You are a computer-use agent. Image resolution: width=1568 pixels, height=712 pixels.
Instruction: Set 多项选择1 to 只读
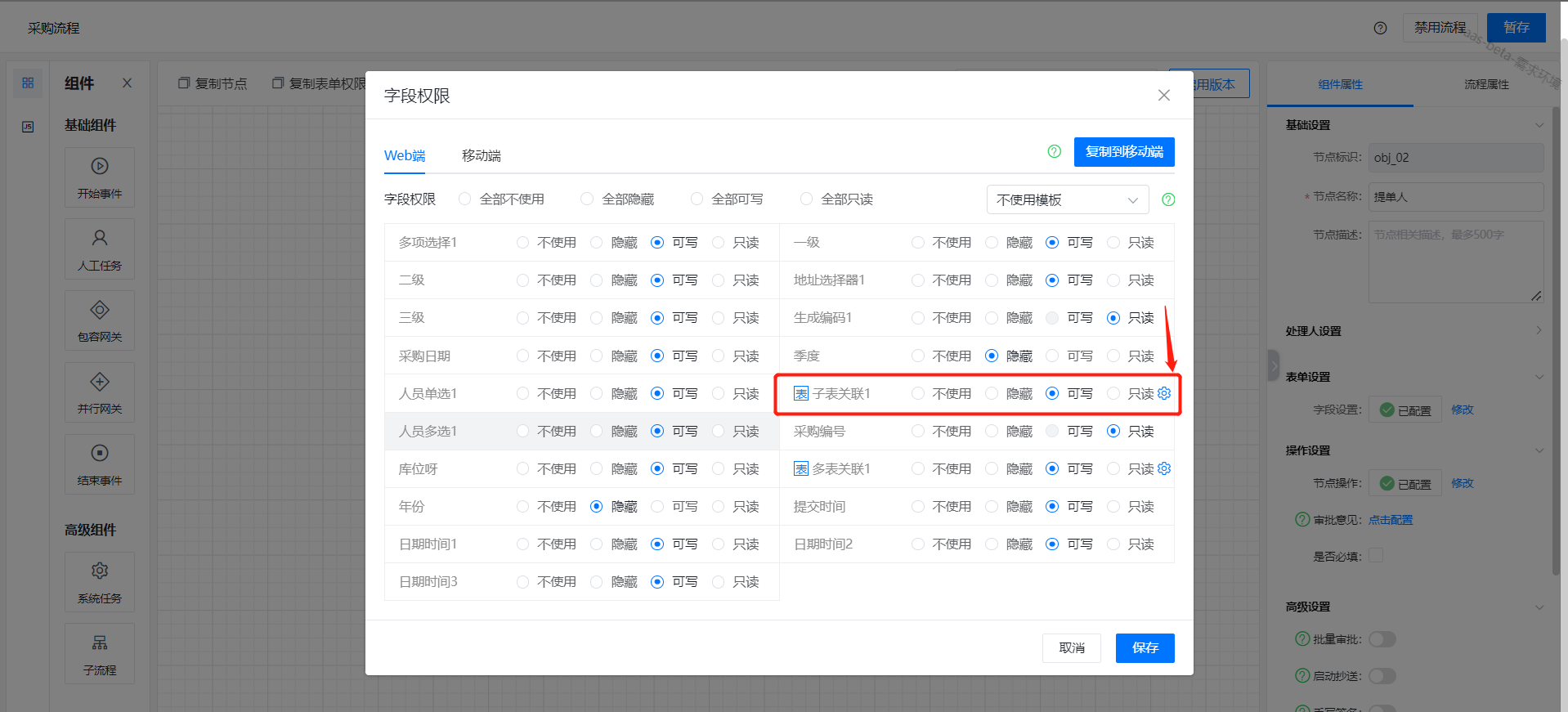coord(718,243)
